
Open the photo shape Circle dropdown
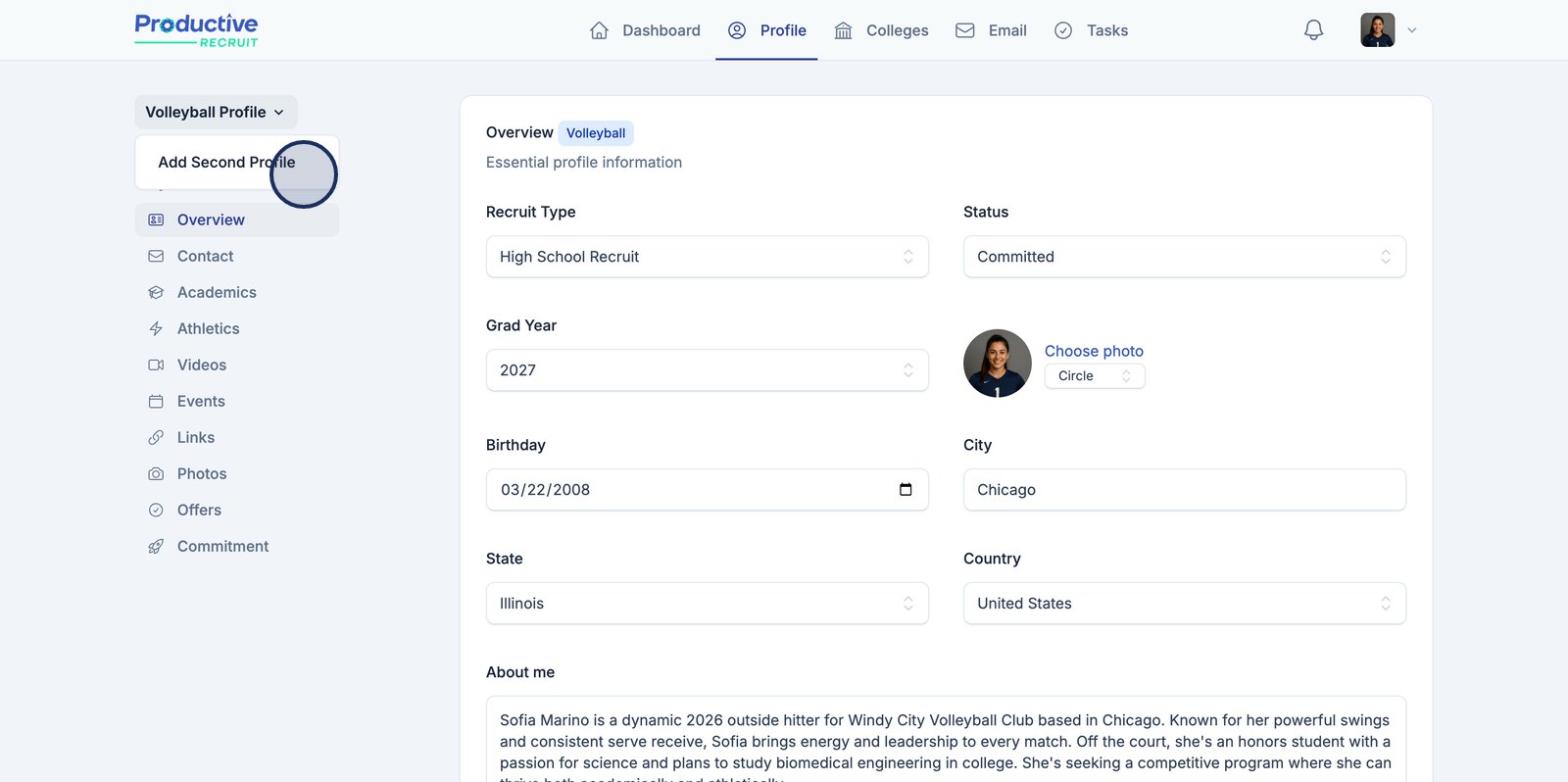click(x=1094, y=376)
